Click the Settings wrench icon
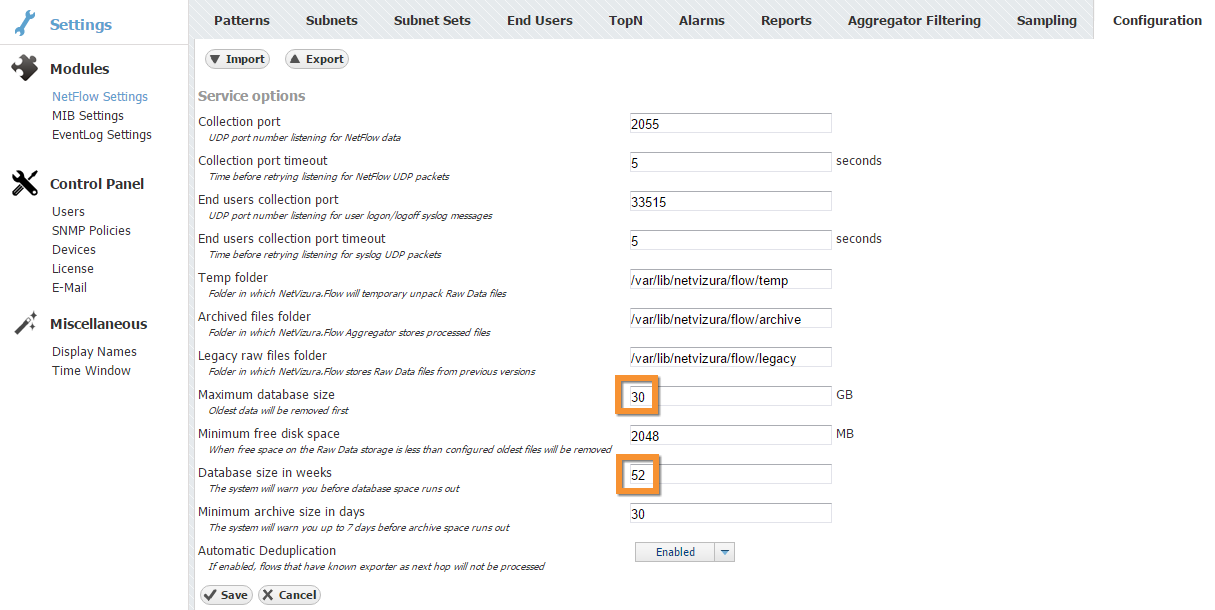This screenshot has width=1215, height=610. pyautogui.click(x=24, y=23)
